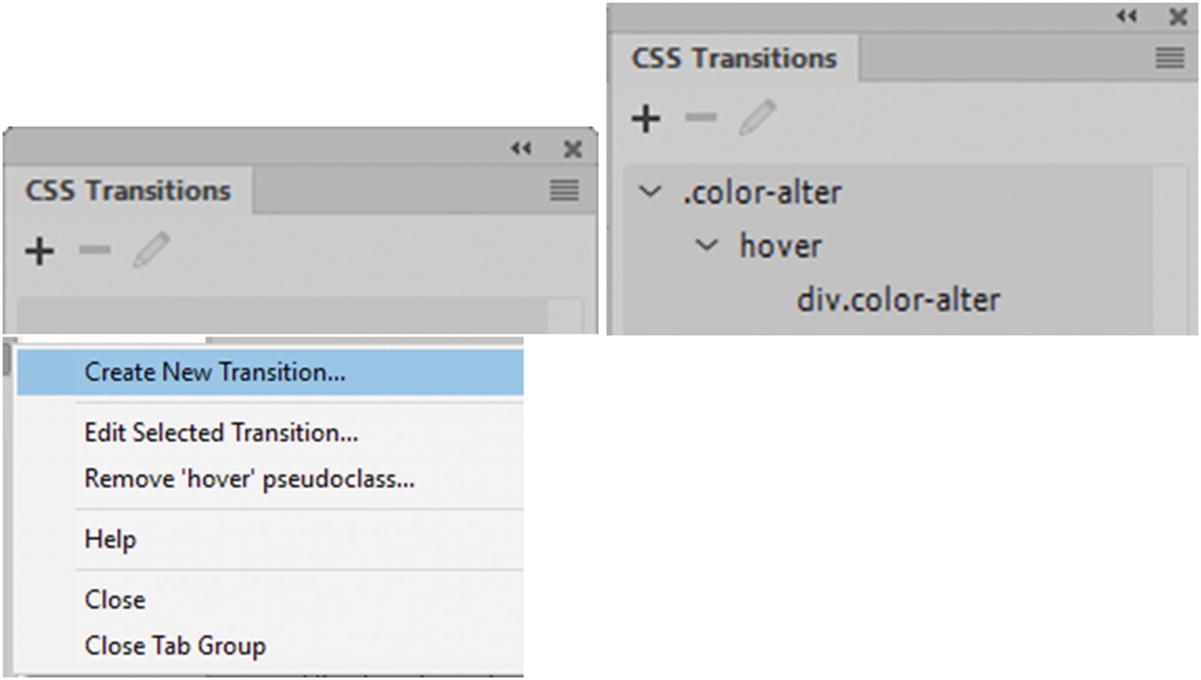Click the pencil edit icon in the left panel
This screenshot has height=680, width=1201.
coord(151,250)
